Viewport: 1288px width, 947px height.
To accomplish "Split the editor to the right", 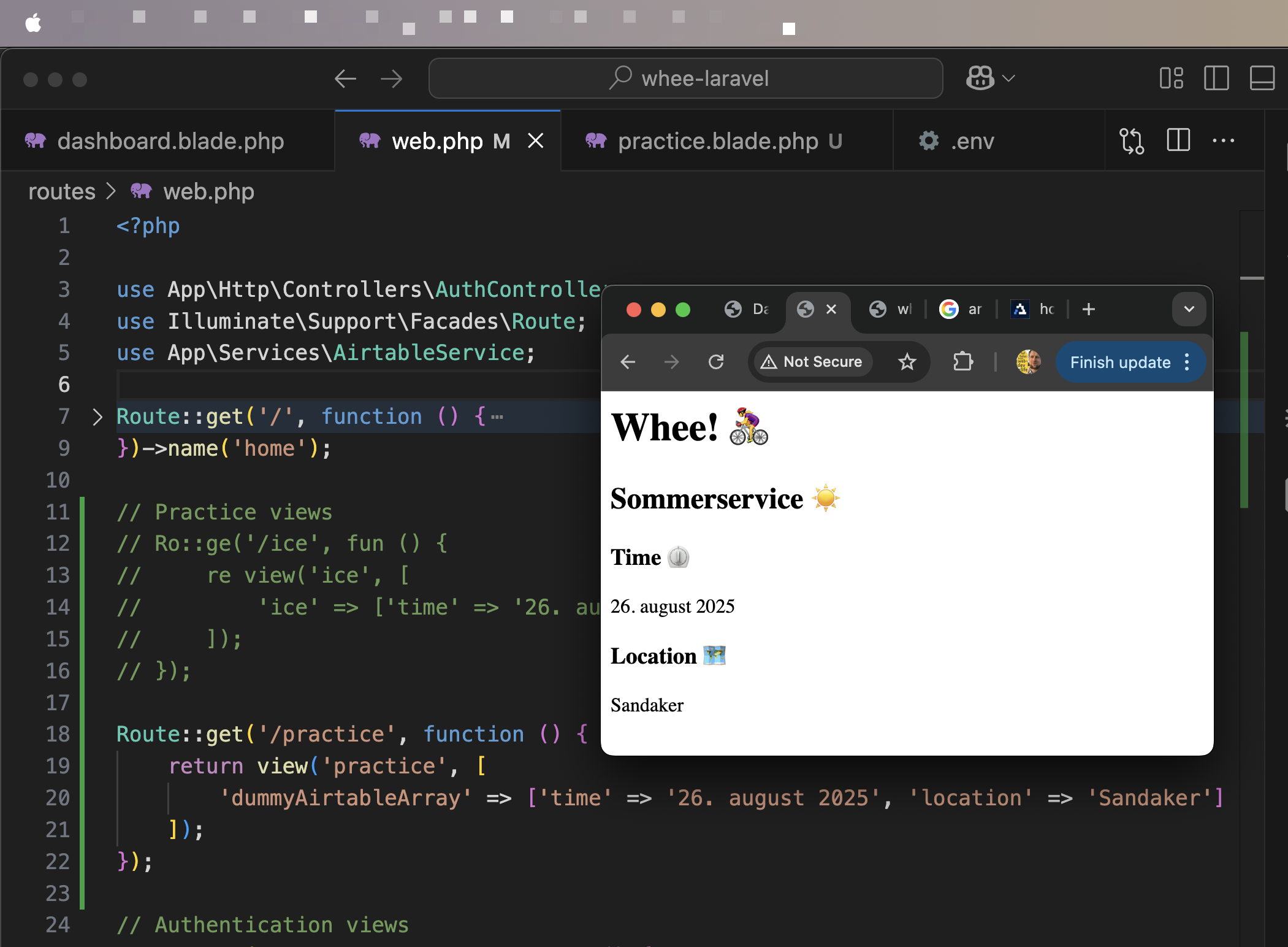I will [1178, 140].
